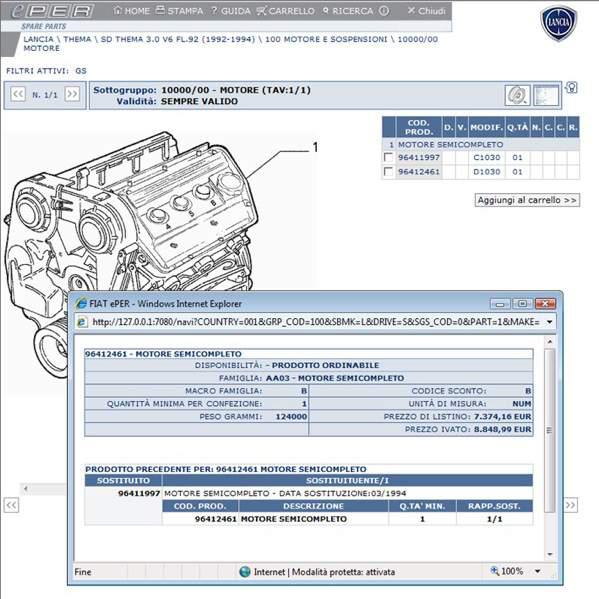Click STAMPA print menu item
Screen dimensions: 599x599
click(x=180, y=11)
